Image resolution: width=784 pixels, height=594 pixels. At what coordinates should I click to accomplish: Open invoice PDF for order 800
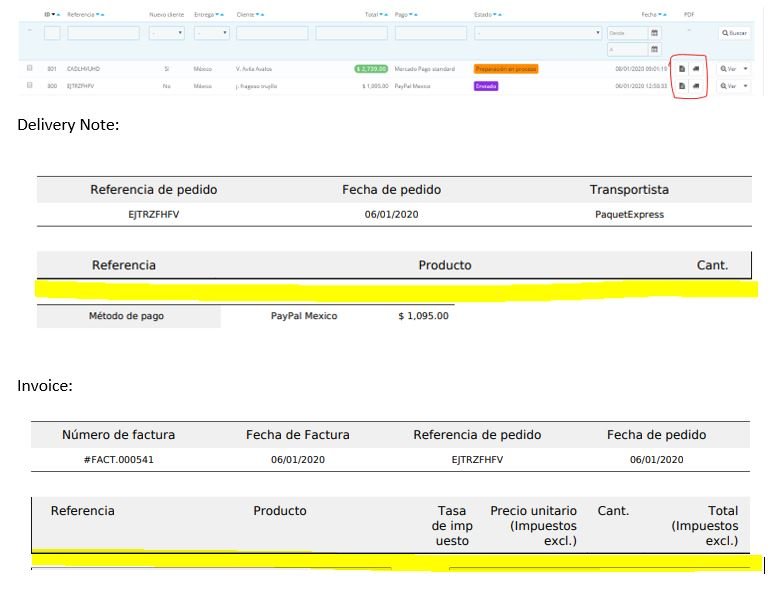point(682,86)
